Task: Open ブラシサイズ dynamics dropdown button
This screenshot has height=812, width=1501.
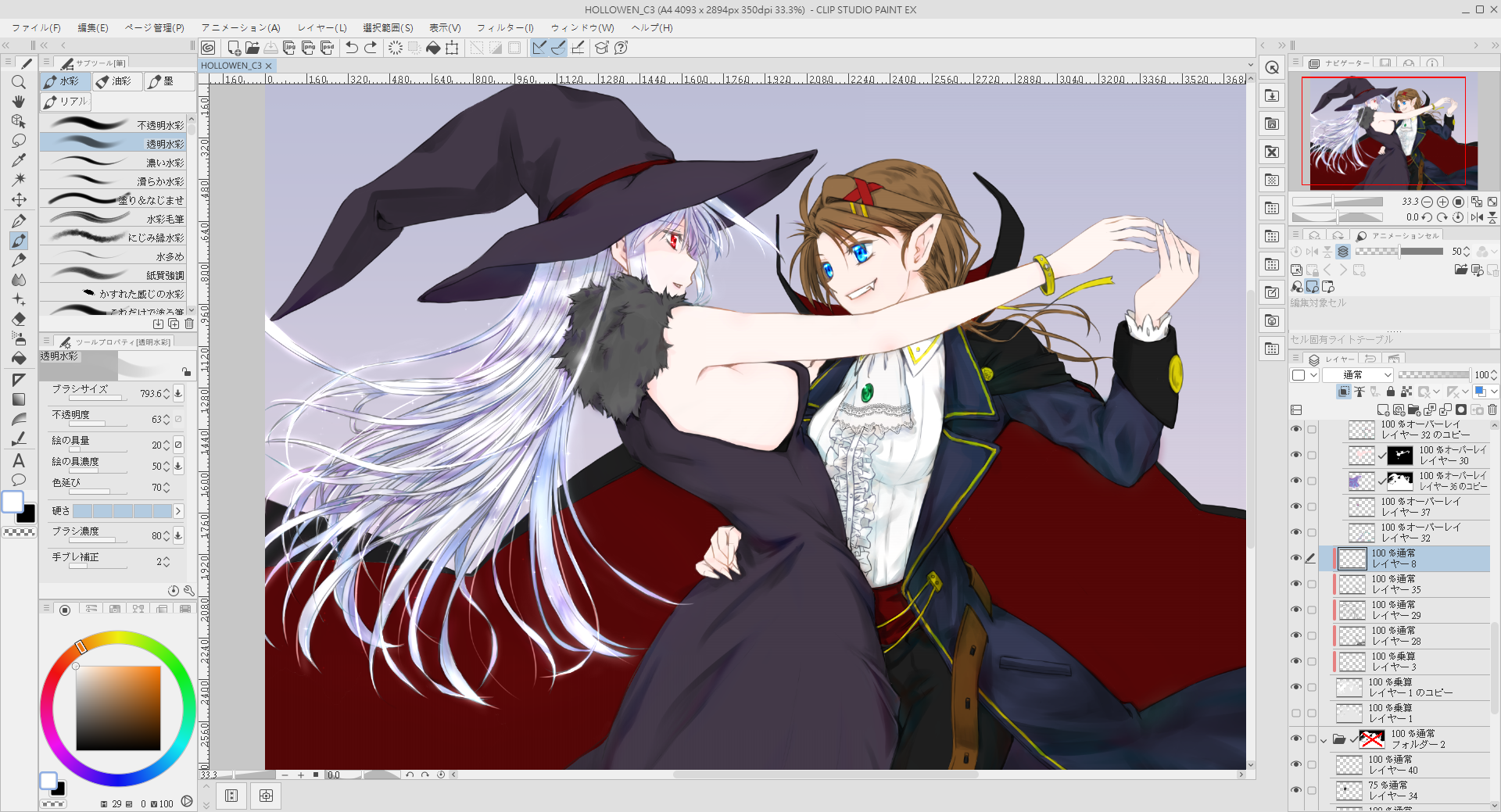Action: point(178,393)
